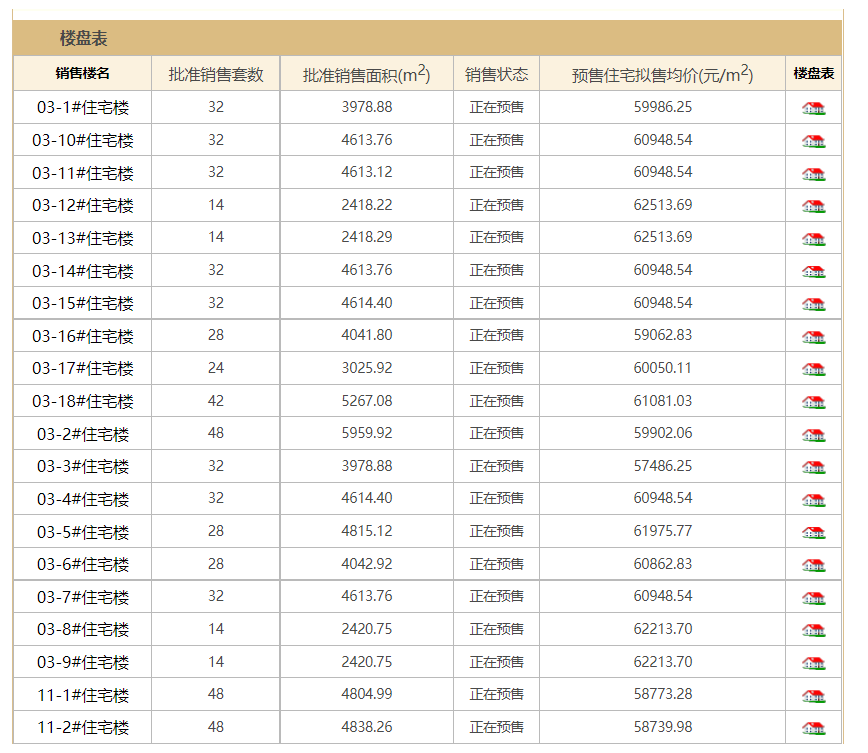868x753 pixels.
Task: Open house icon for 03-17#住宅楼
Action: 813,369
